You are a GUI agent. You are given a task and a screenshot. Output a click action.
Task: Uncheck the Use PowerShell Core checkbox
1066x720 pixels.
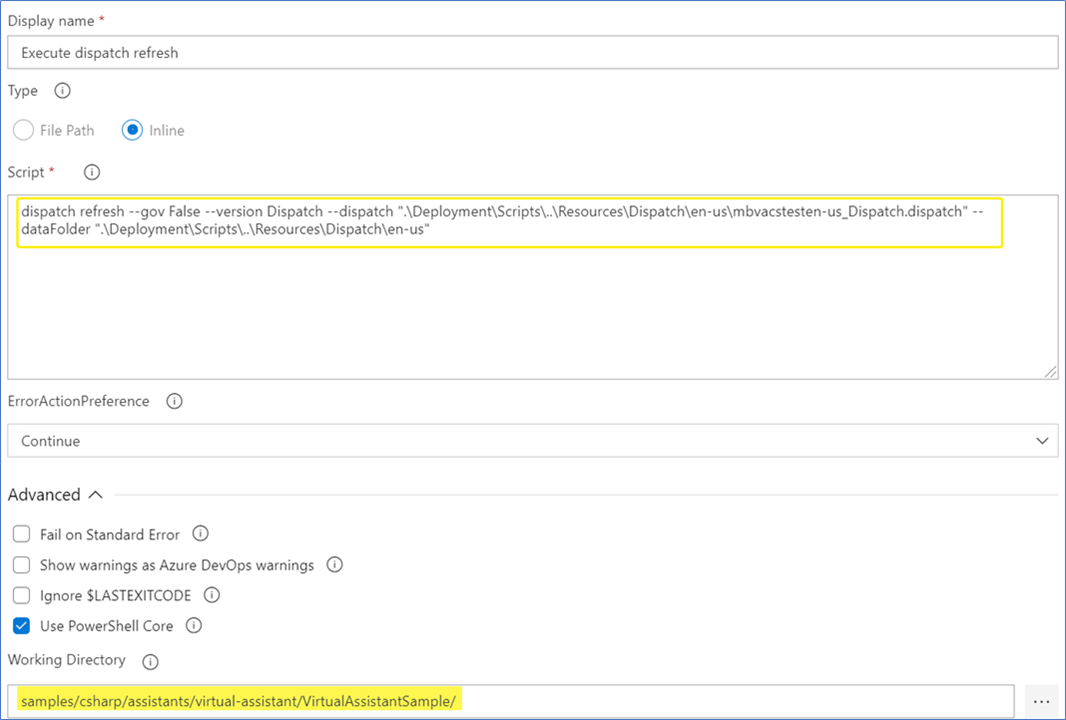[x=22, y=625]
